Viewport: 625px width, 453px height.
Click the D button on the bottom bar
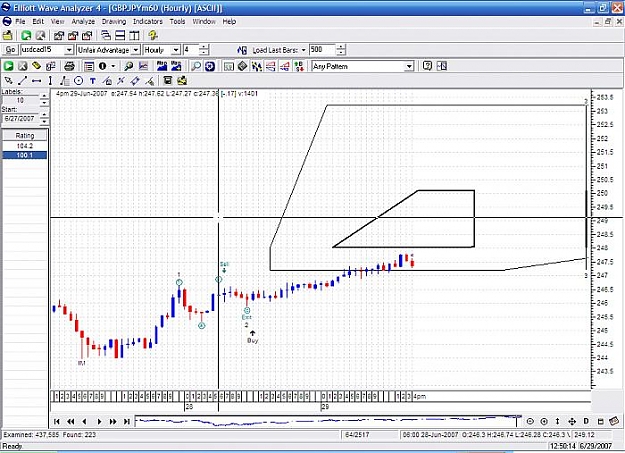(586, 421)
